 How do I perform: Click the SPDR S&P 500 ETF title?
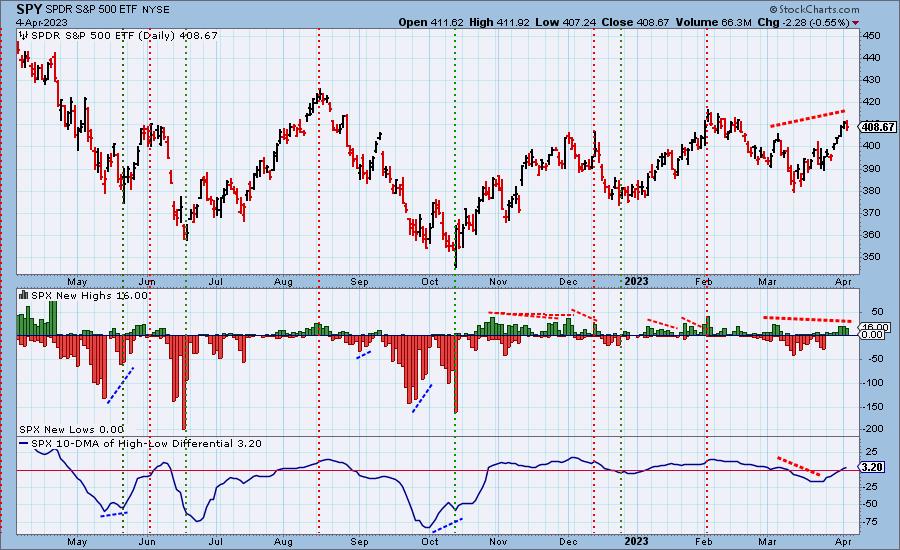coord(90,10)
